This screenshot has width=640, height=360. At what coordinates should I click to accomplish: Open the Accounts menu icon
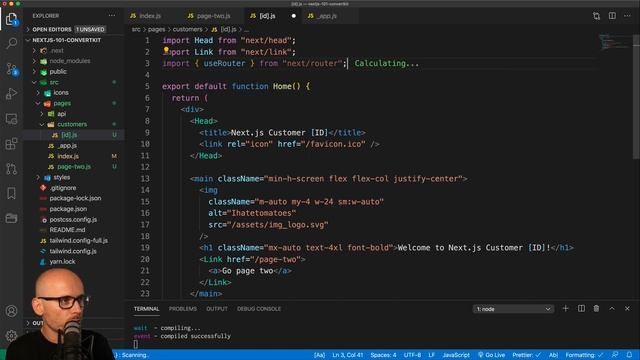point(11,311)
